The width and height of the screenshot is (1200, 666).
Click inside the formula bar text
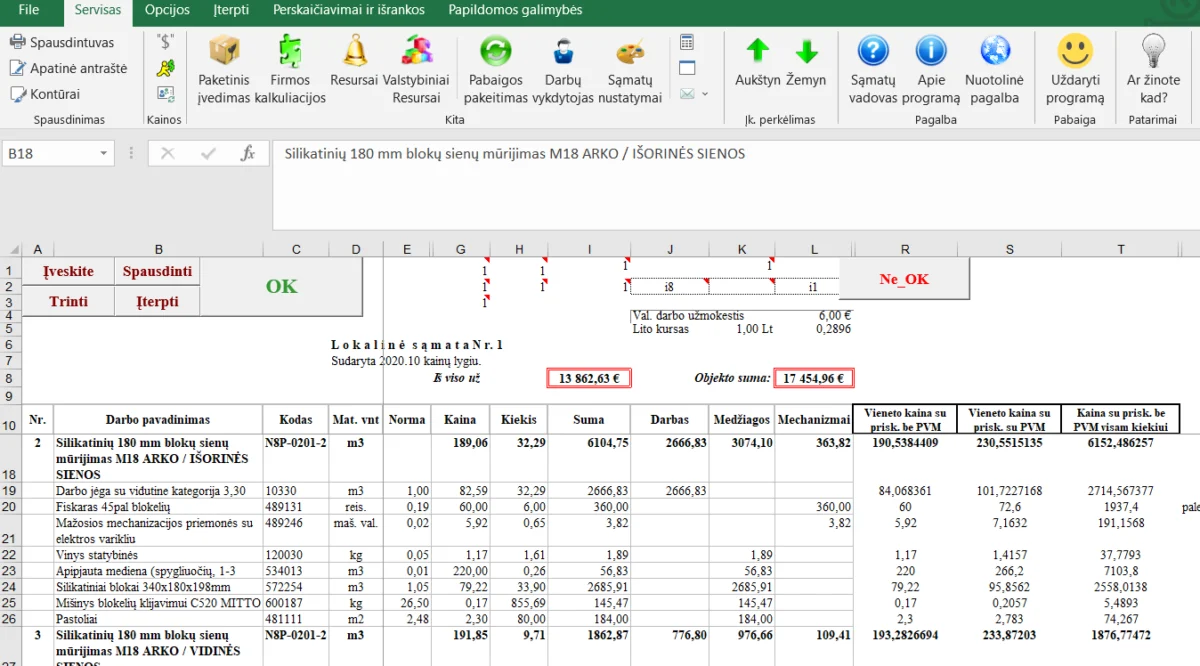pyautogui.click(x=514, y=154)
